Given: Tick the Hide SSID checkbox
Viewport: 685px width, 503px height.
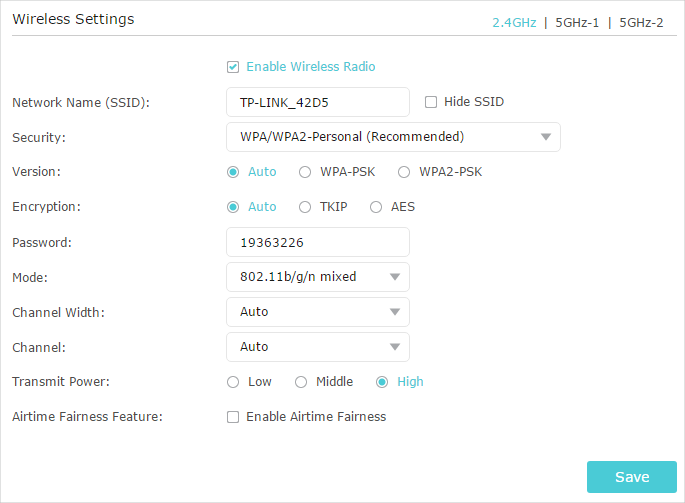Looking at the screenshot, I should [x=431, y=102].
